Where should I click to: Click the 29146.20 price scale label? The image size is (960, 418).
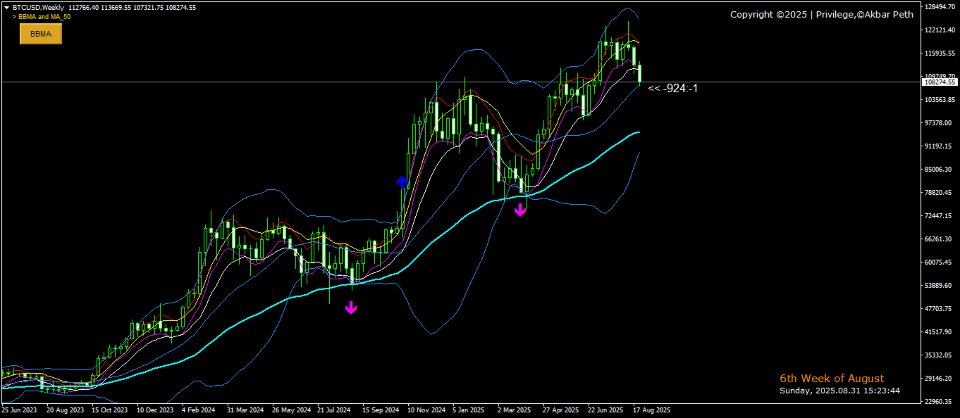click(x=938, y=378)
